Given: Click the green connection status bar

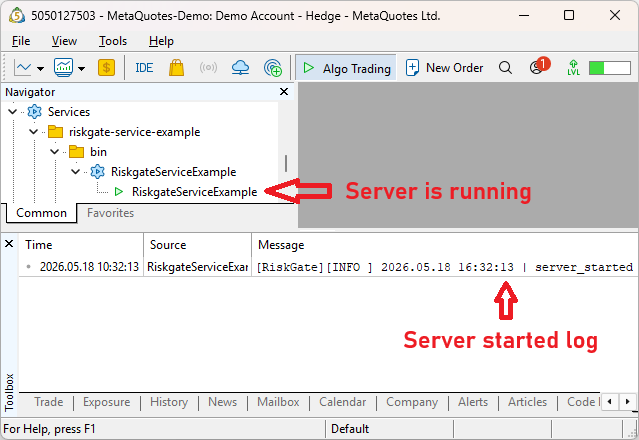Looking at the screenshot, I should point(610,68).
